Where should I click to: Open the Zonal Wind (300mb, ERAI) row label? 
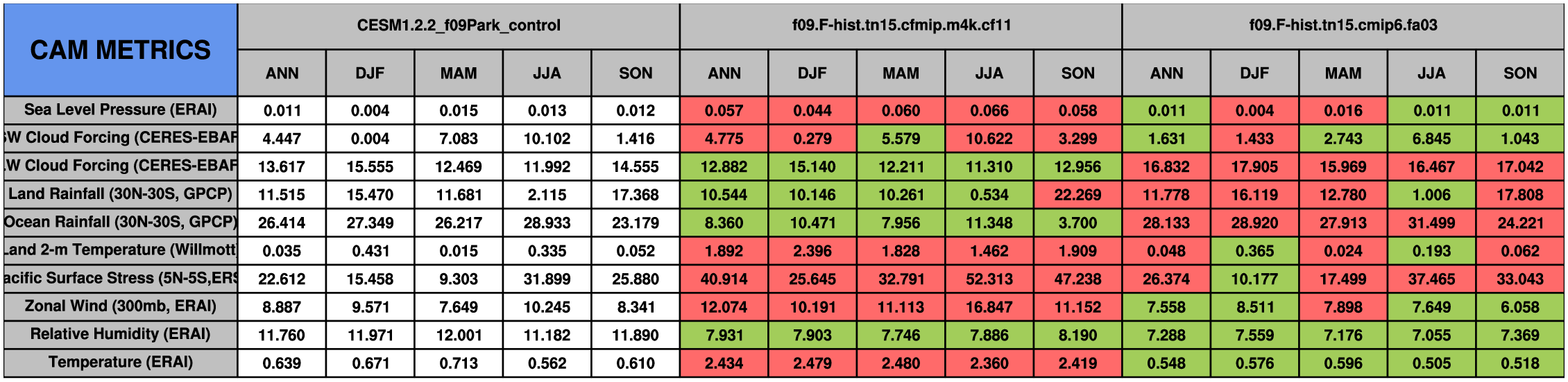(121, 306)
